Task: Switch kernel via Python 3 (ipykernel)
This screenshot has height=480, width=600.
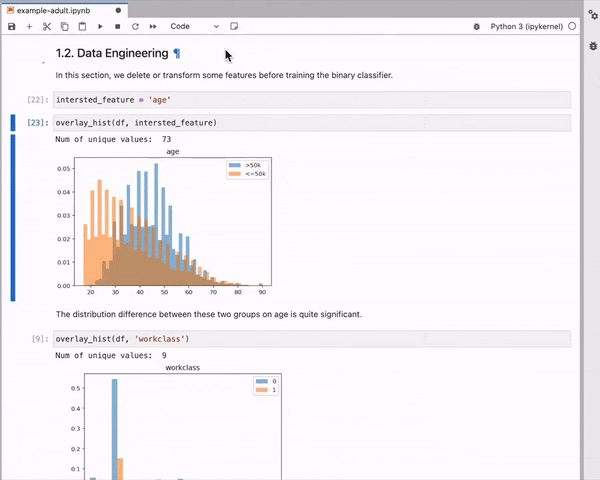Action: click(x=527, y=26)
